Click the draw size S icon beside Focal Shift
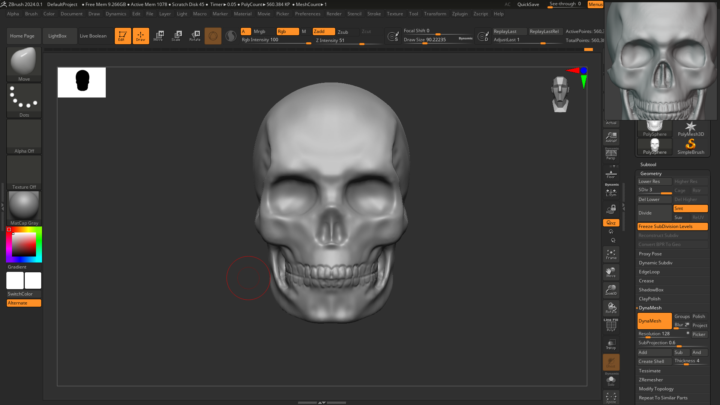 [393, 36]
